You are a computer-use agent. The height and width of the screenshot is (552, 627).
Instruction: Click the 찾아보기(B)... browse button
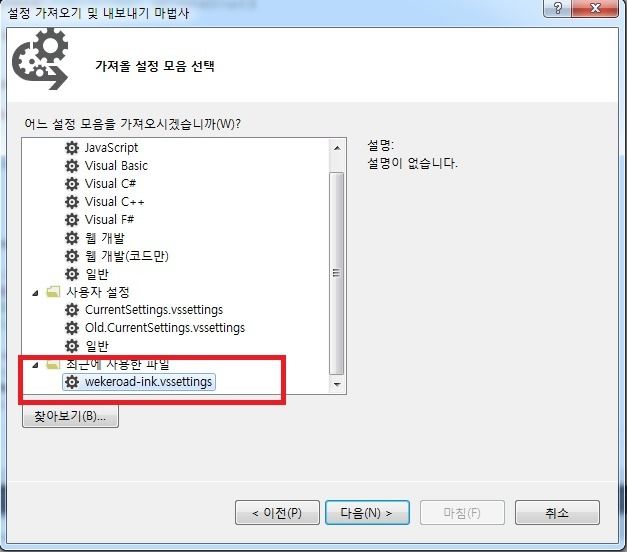70,416
